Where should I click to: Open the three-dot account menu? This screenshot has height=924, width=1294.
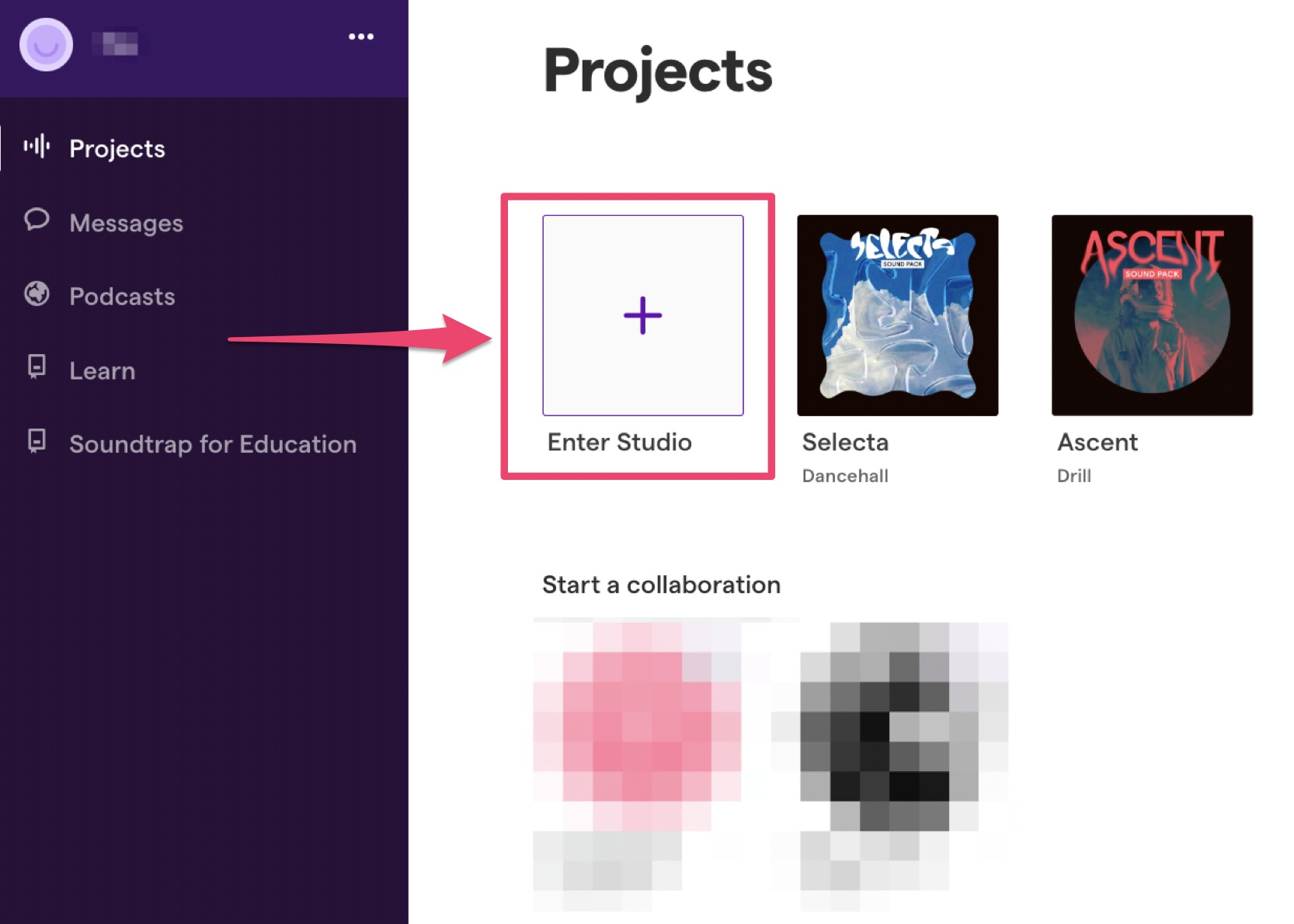coord(361,36)
